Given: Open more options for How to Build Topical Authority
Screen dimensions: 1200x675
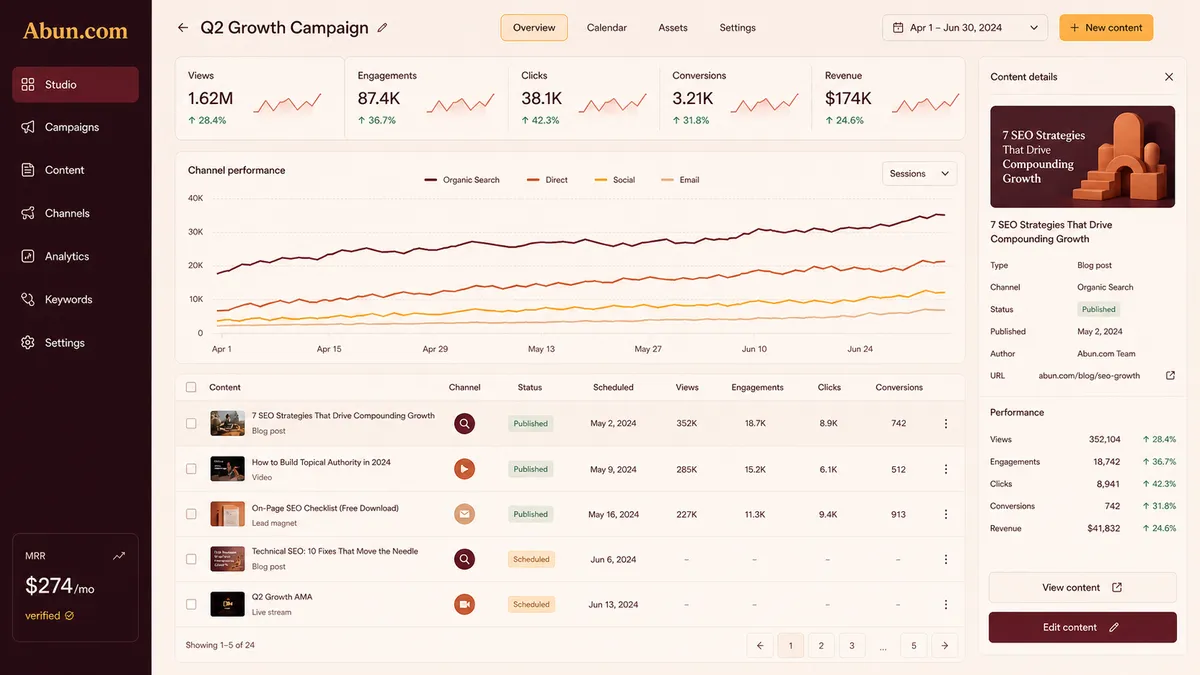Looking at the screenshot, I should [x=946, y=468].
